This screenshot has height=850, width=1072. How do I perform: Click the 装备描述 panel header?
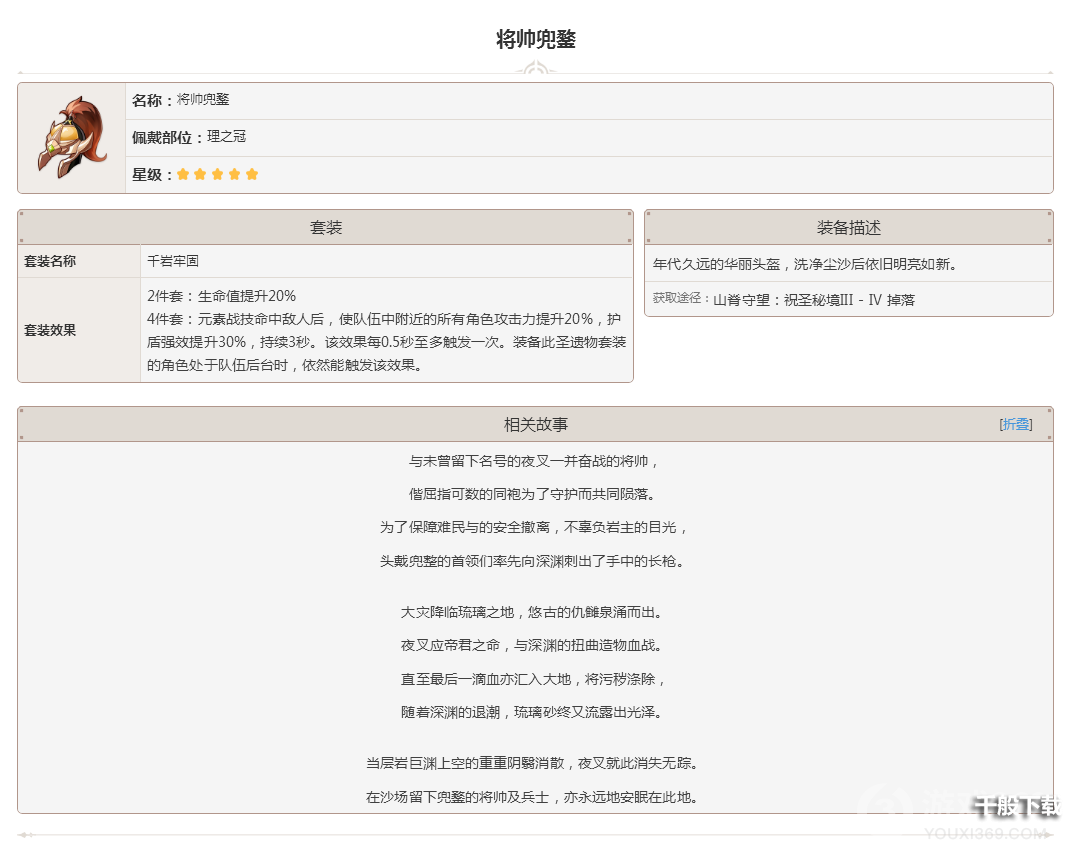point(848,228)
